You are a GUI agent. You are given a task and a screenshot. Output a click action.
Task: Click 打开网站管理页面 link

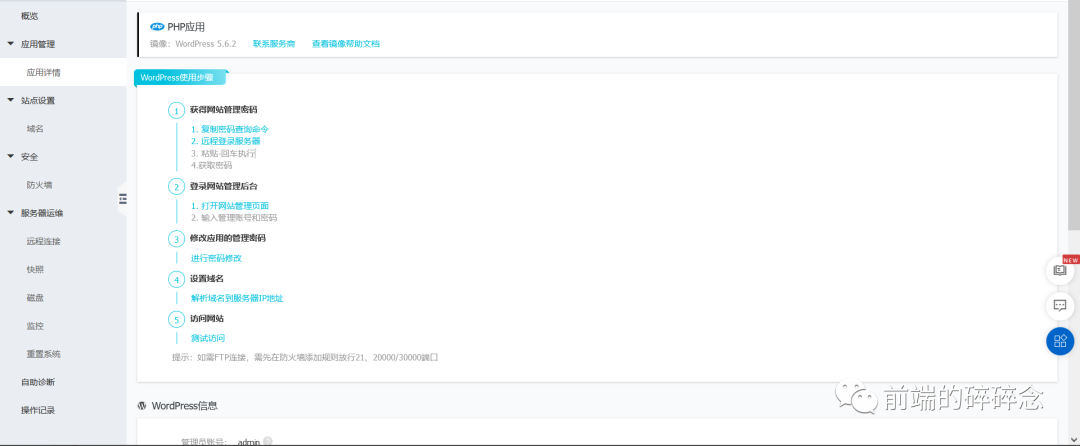(230, 206)
